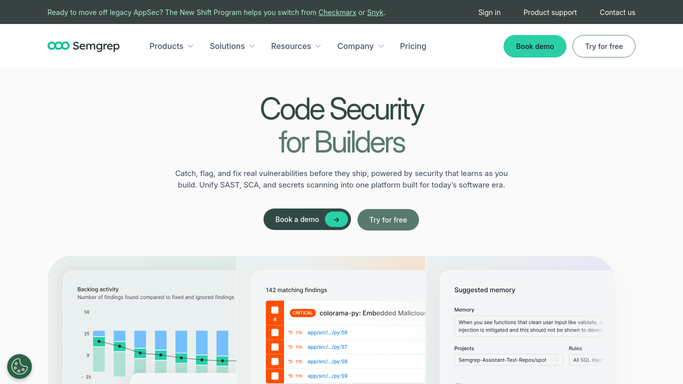The height and width of the screenshot is (384, 683).
Task: Expand the Products menu chevron
Action: pyautogui.click(x=190, y=46)
